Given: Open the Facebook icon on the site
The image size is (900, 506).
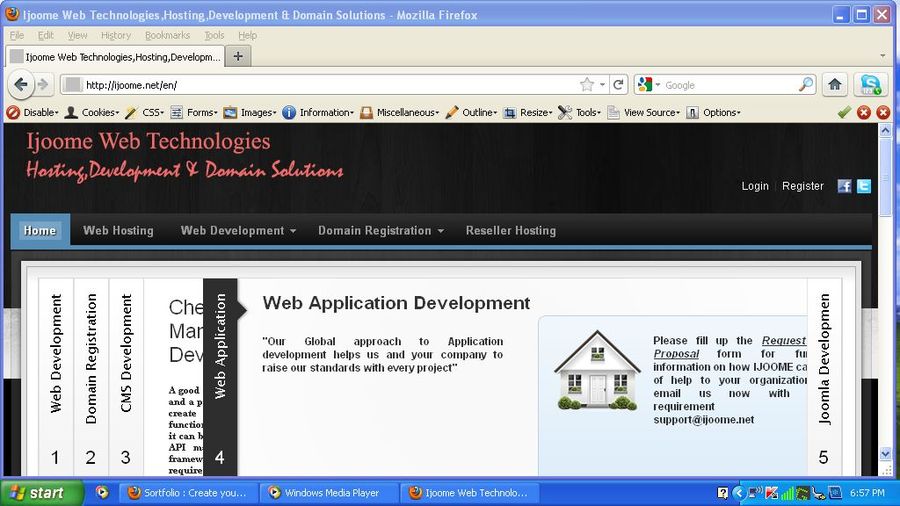Looking at the screenshot, I should pos(844,186).
